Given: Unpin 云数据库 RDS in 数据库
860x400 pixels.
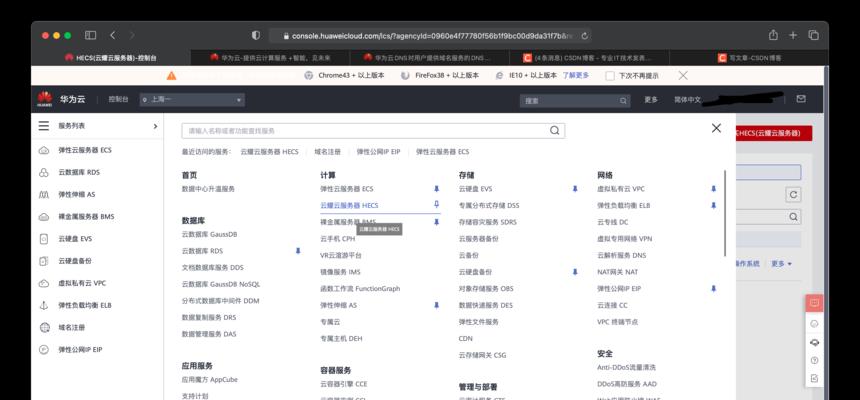Looking at the screenshot, I should 298,251.
